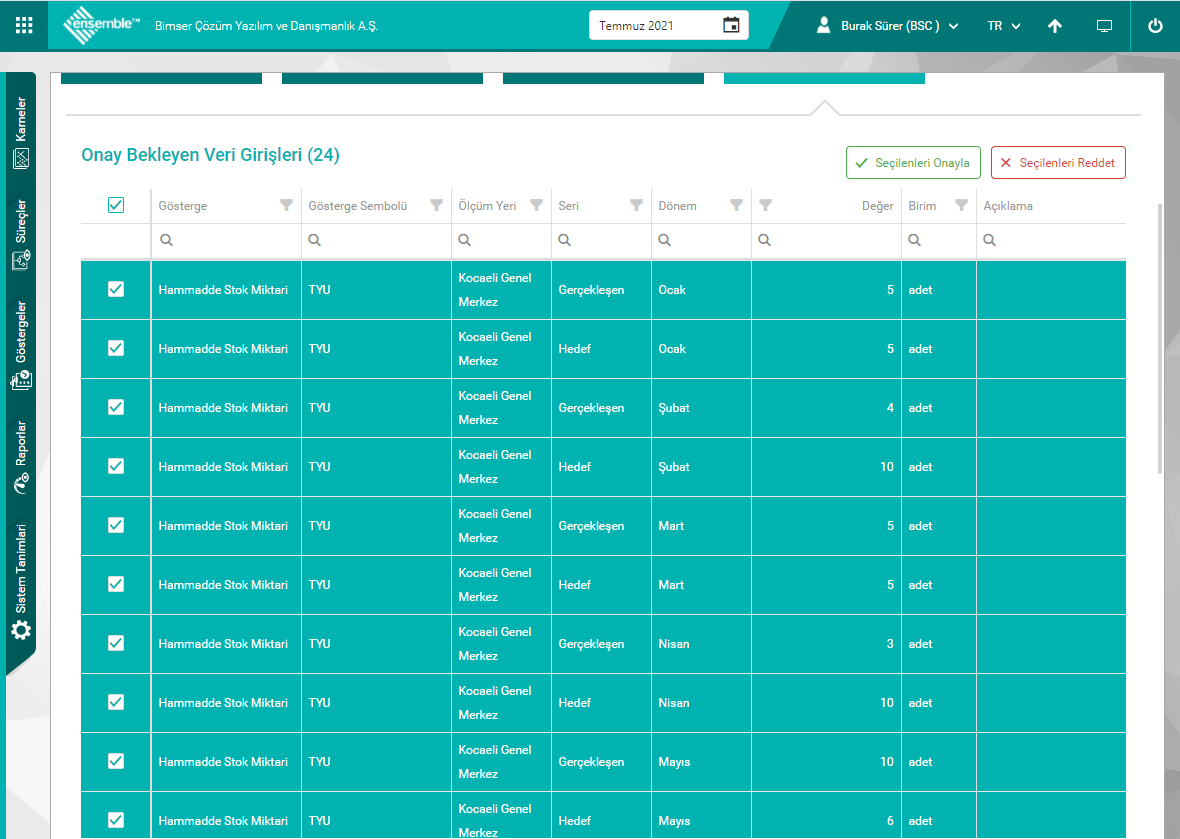The image size is (1180, 839).
Task: Click the power logout icon
Action: pyautogui.click(x=1155, y=26)
